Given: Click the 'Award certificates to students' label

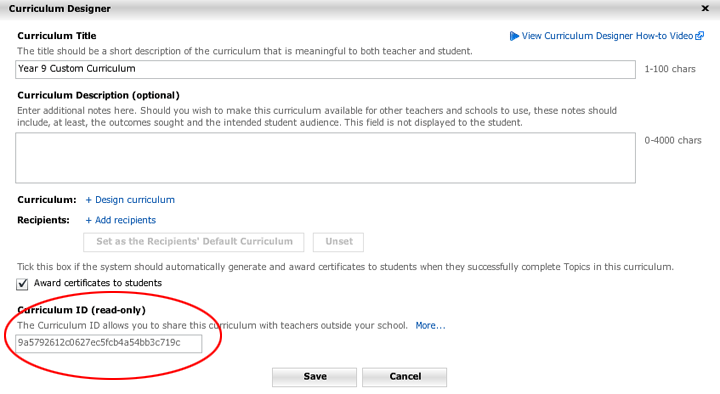Looking at the screenshot, I should click(x=98, y=283).
